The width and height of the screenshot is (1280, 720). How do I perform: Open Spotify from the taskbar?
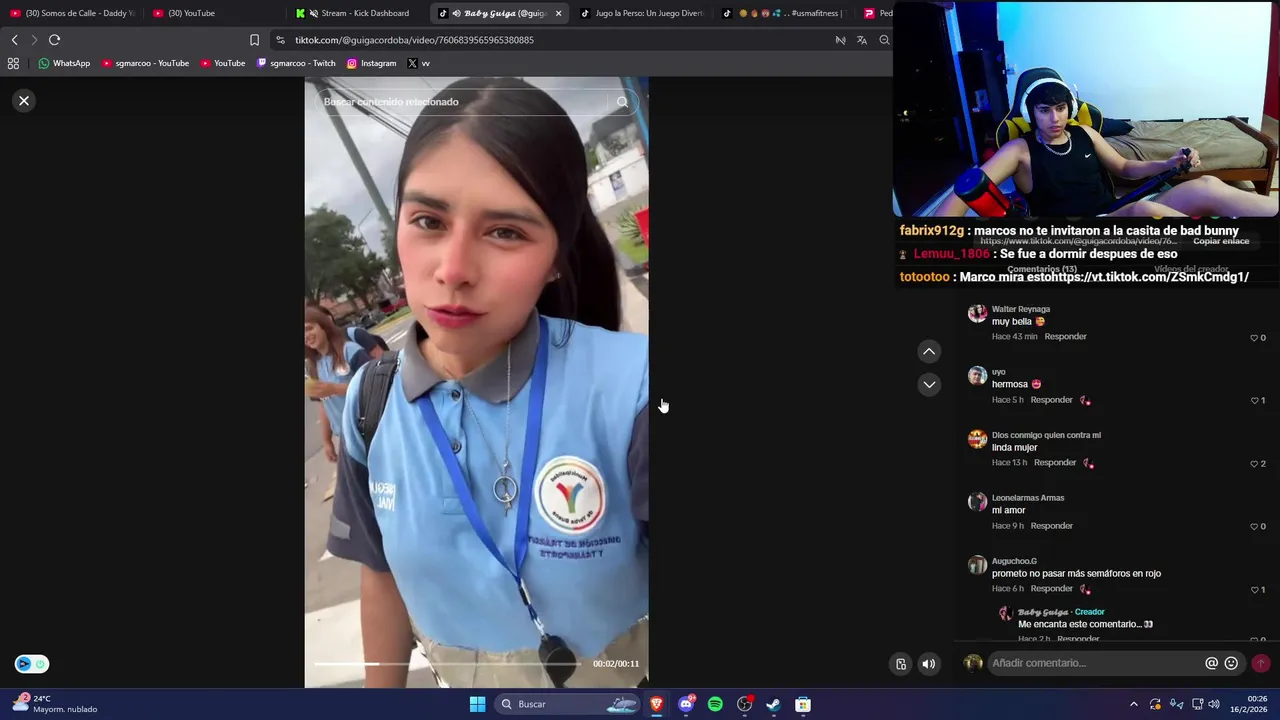pos(715,704)
